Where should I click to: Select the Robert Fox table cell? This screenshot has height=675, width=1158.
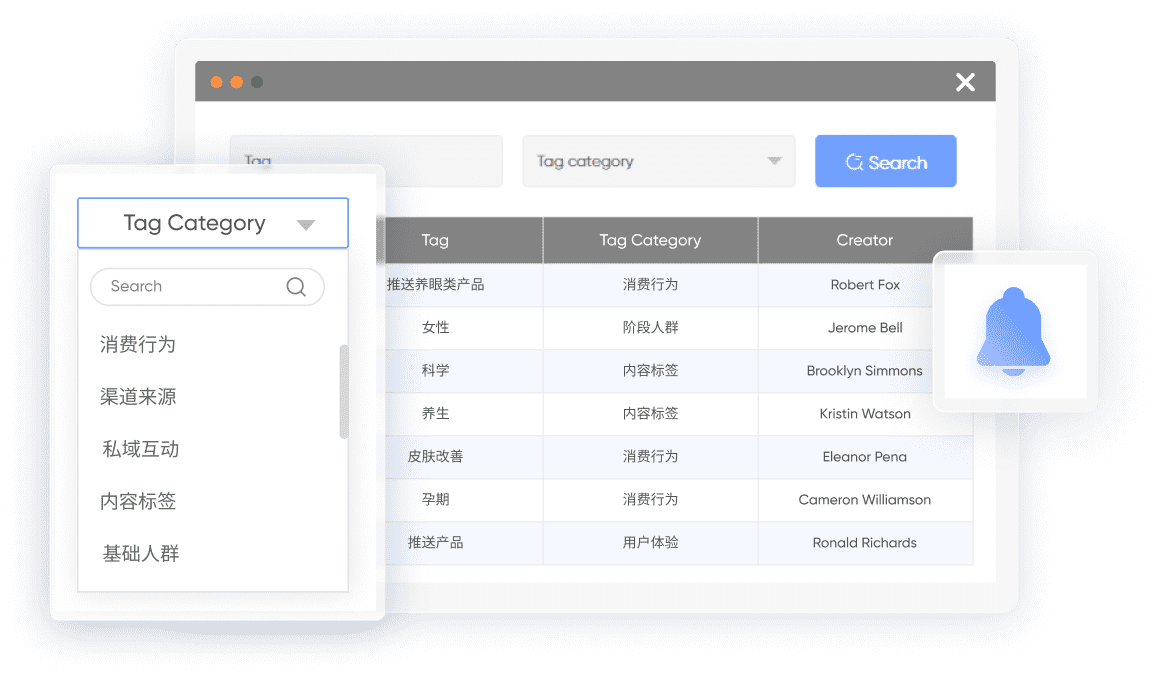[x=864, y=285]
